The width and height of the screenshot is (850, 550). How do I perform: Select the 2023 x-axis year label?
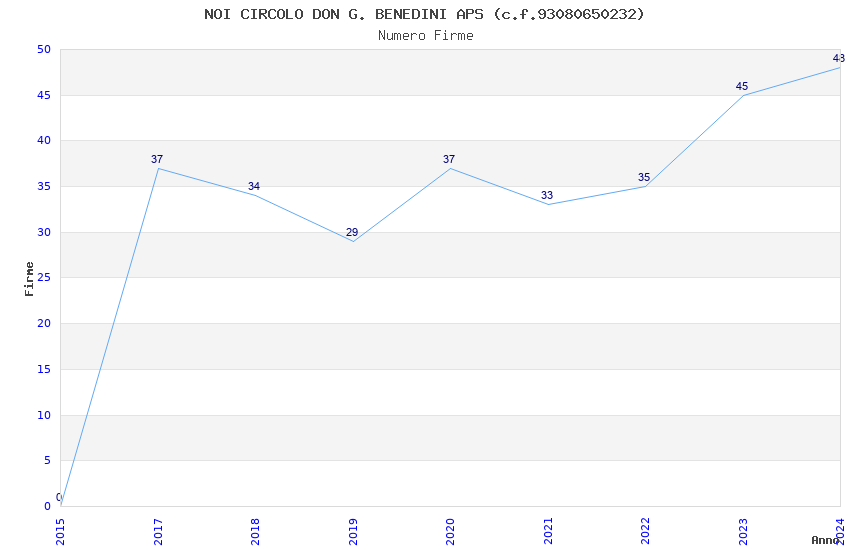743,532
